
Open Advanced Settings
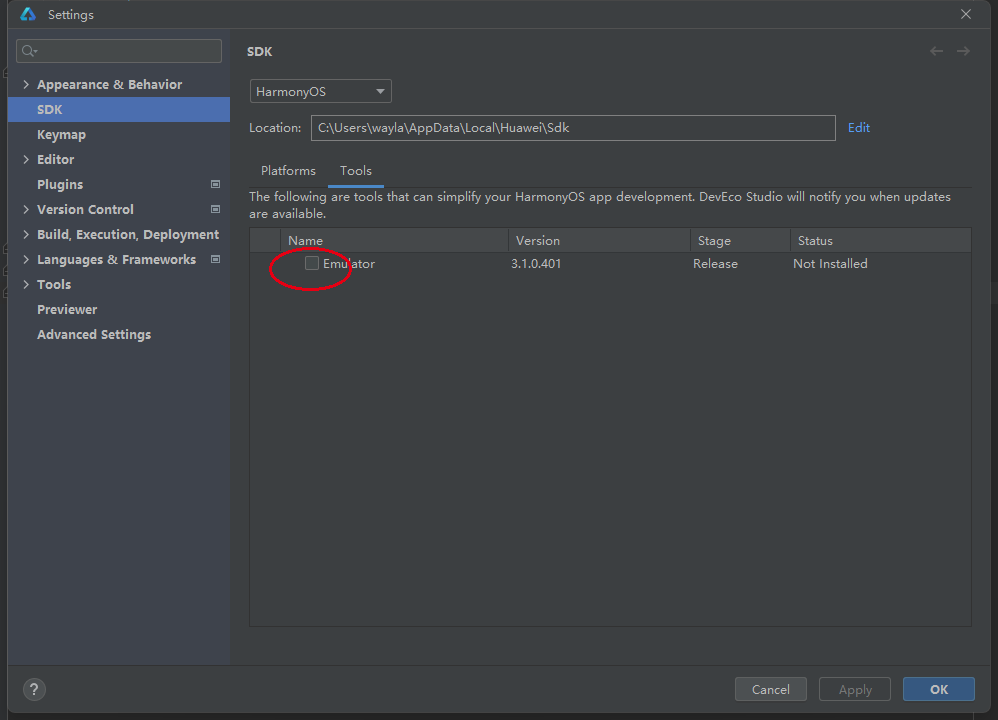(x=94, y=334)
